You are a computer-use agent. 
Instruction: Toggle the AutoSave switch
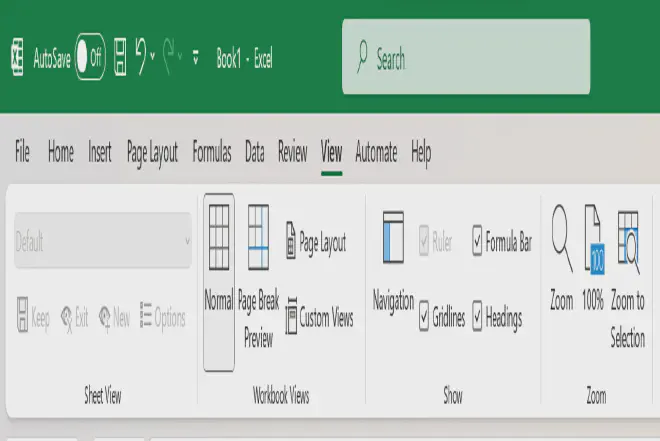(x=90, y=58)
